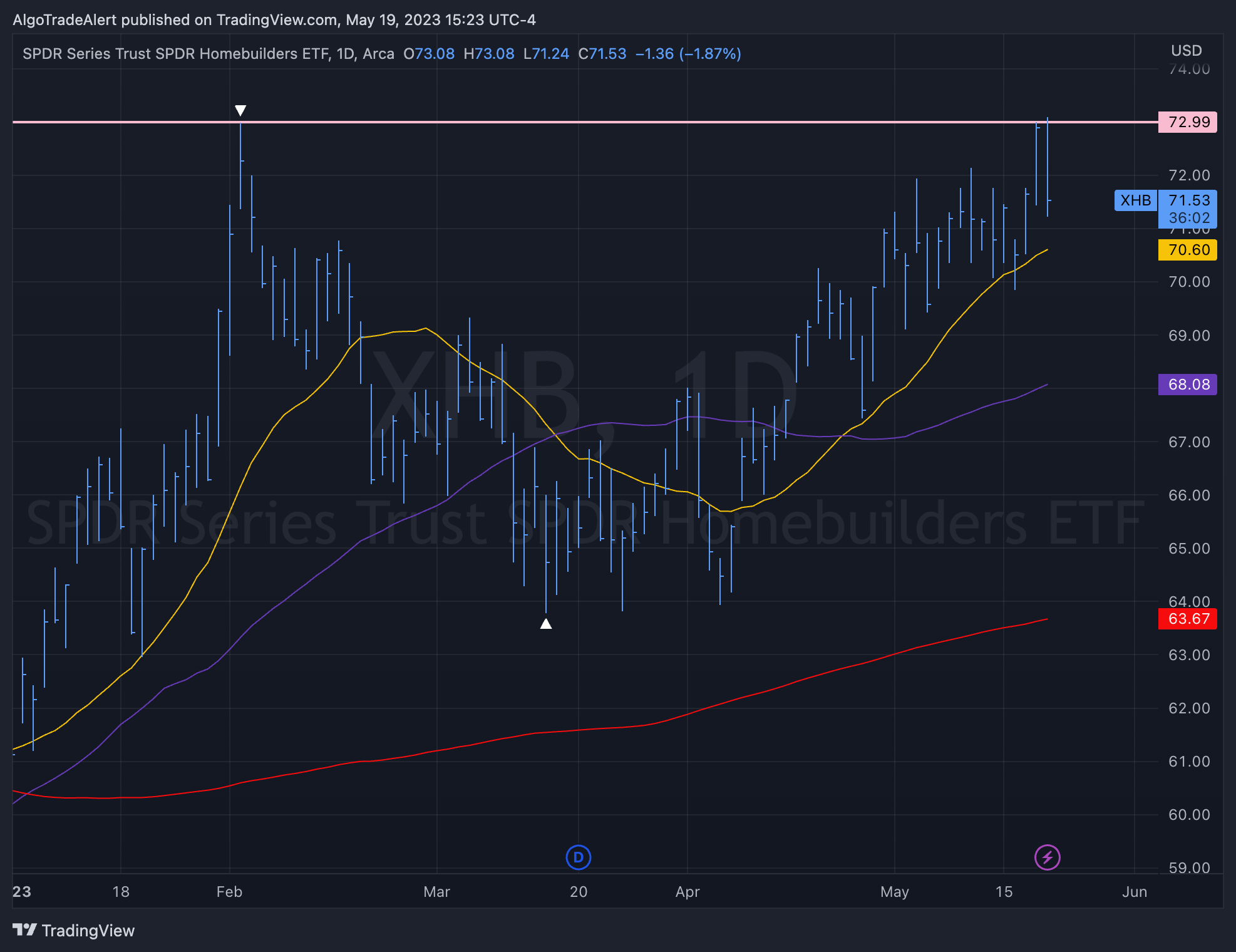
Task: Click the 65.00 price axis label
Action: click(x=1189, y=549)
